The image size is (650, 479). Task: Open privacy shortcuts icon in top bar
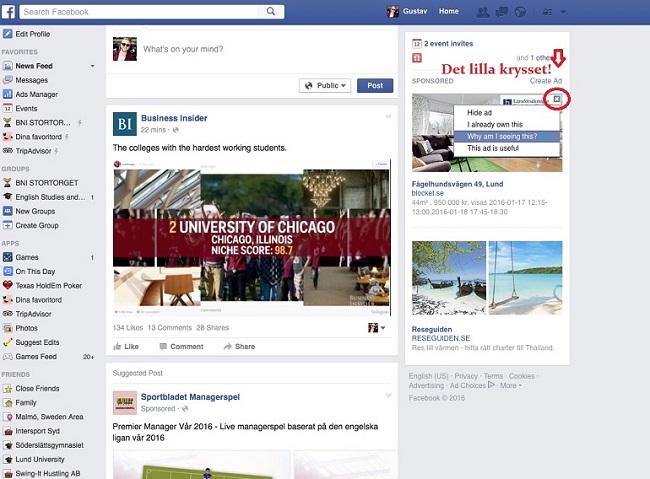548,12
